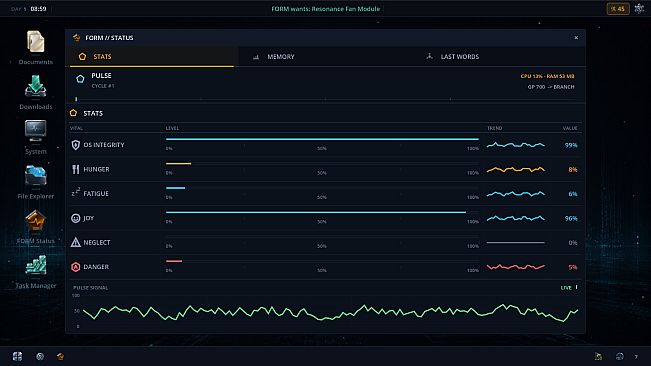This screenshot has height=366, width=651.
Task: Click the Fatigue blue trend sparkline
Action: click(516, 194)
